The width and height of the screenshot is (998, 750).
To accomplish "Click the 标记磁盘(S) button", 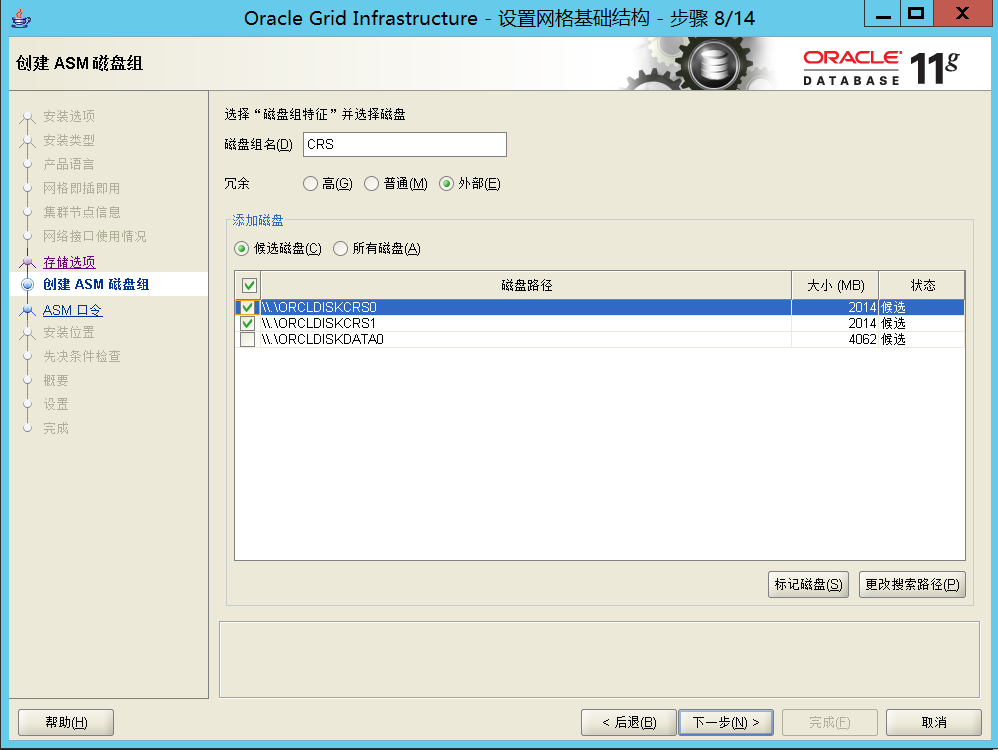I will click(x=808, y=584).
